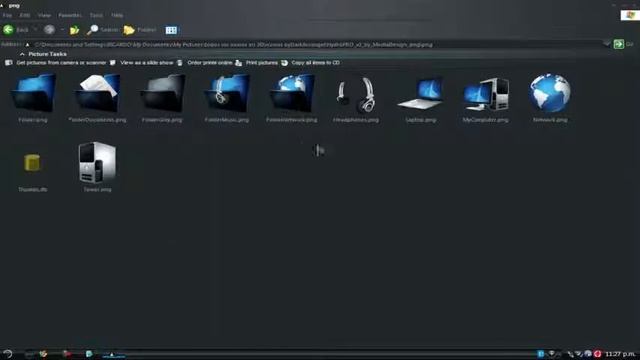The image size is (640, 360).
Task: Click the order prints task icon
Action: click(180, 63)
